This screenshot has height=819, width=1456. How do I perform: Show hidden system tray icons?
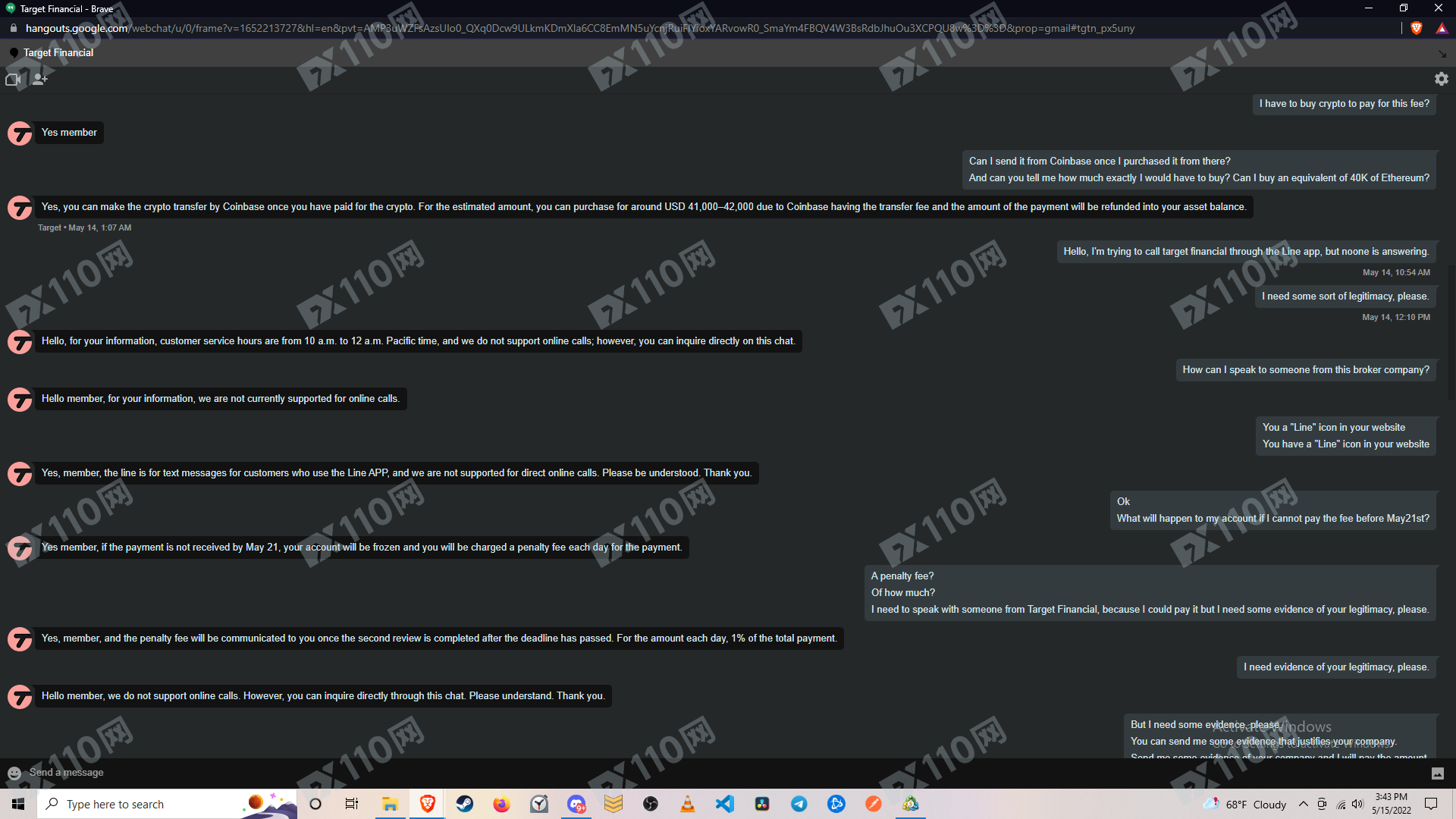click(1303, 804)
